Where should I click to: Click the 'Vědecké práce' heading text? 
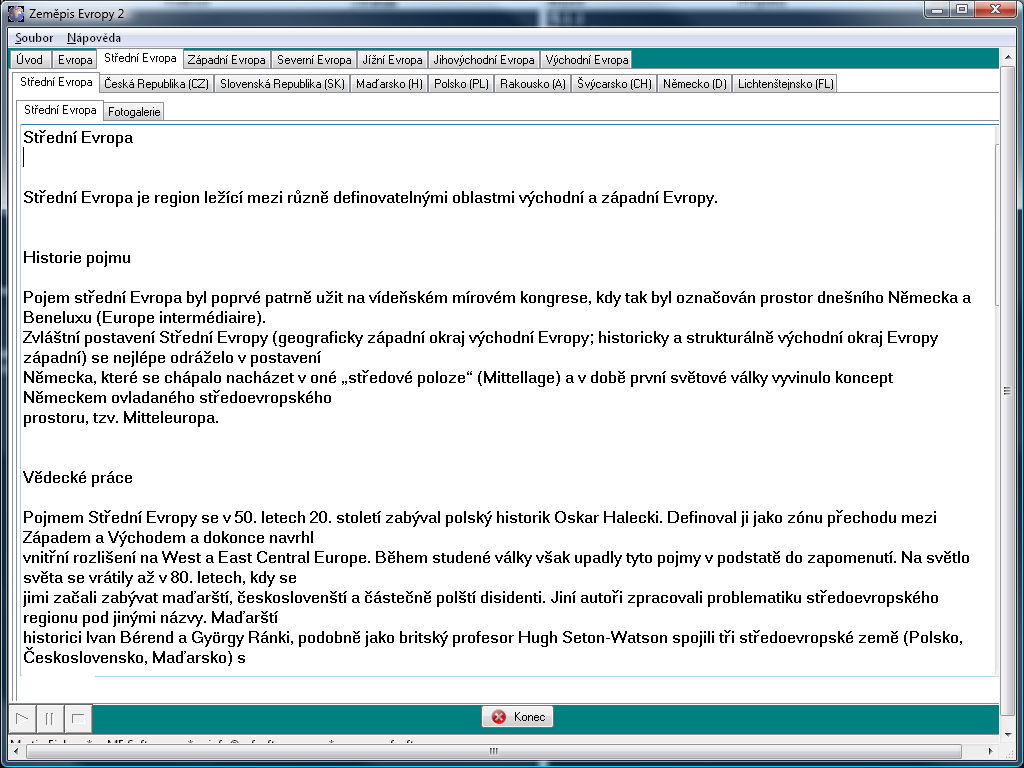78,477
